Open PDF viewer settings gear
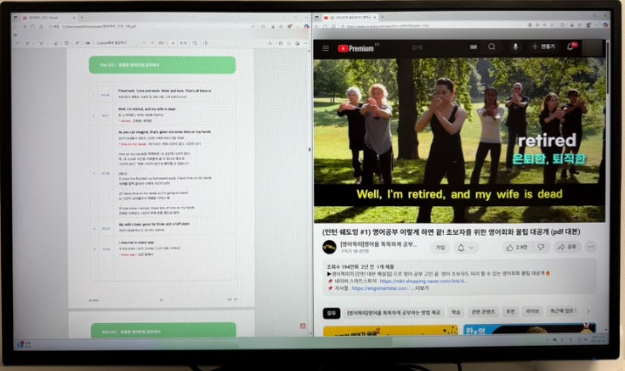Image resolution: width=625 pixels, height=371 pixels. 297,43
